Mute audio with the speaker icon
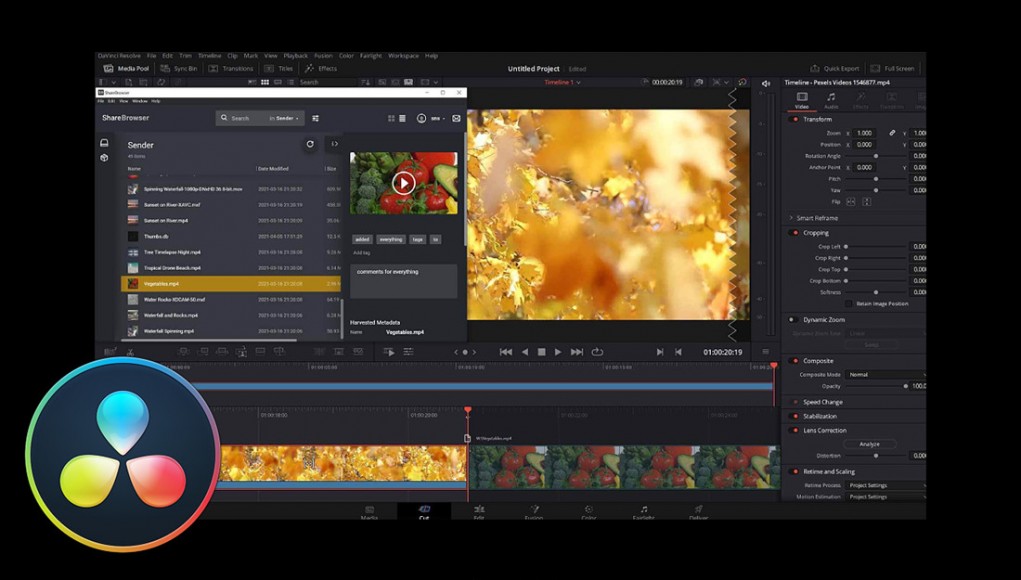Image resolution: width=1021 pixels, height=580 pixels. [x=766, y=83]
